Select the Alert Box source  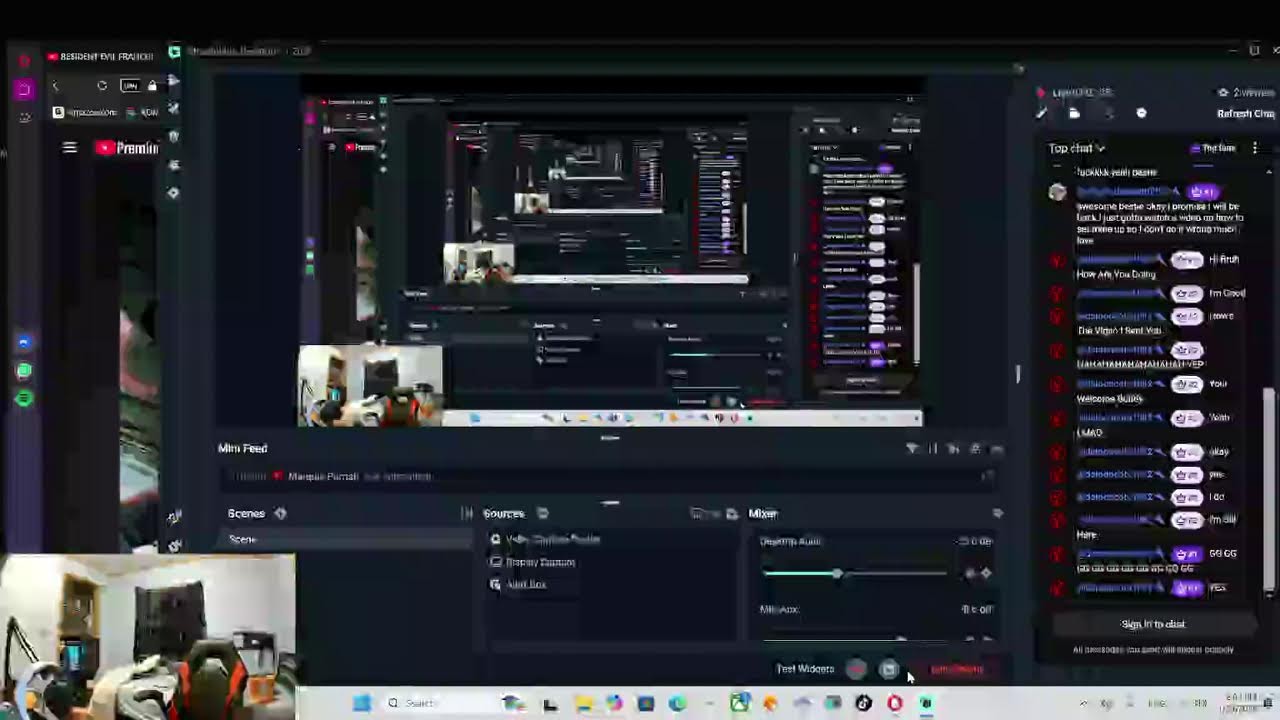tap(518, 585)
